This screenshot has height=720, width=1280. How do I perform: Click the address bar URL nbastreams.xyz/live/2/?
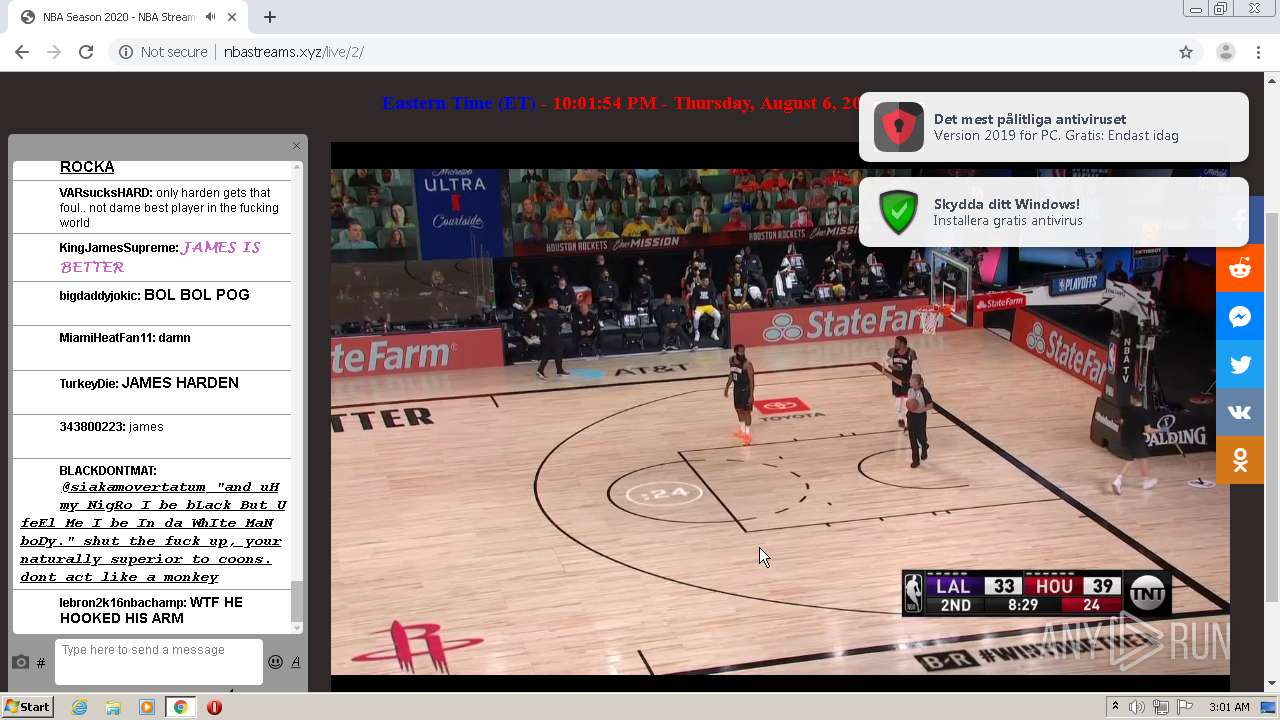[x=293, y=52]
